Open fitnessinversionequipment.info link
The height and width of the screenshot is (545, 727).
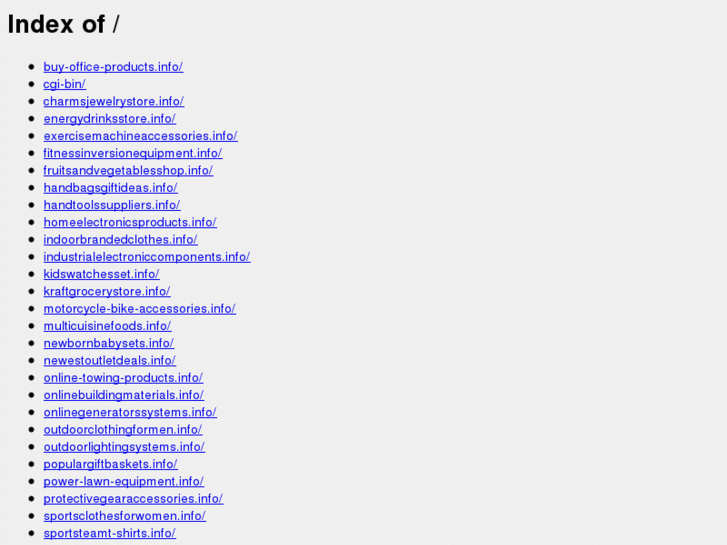[133, 153]
